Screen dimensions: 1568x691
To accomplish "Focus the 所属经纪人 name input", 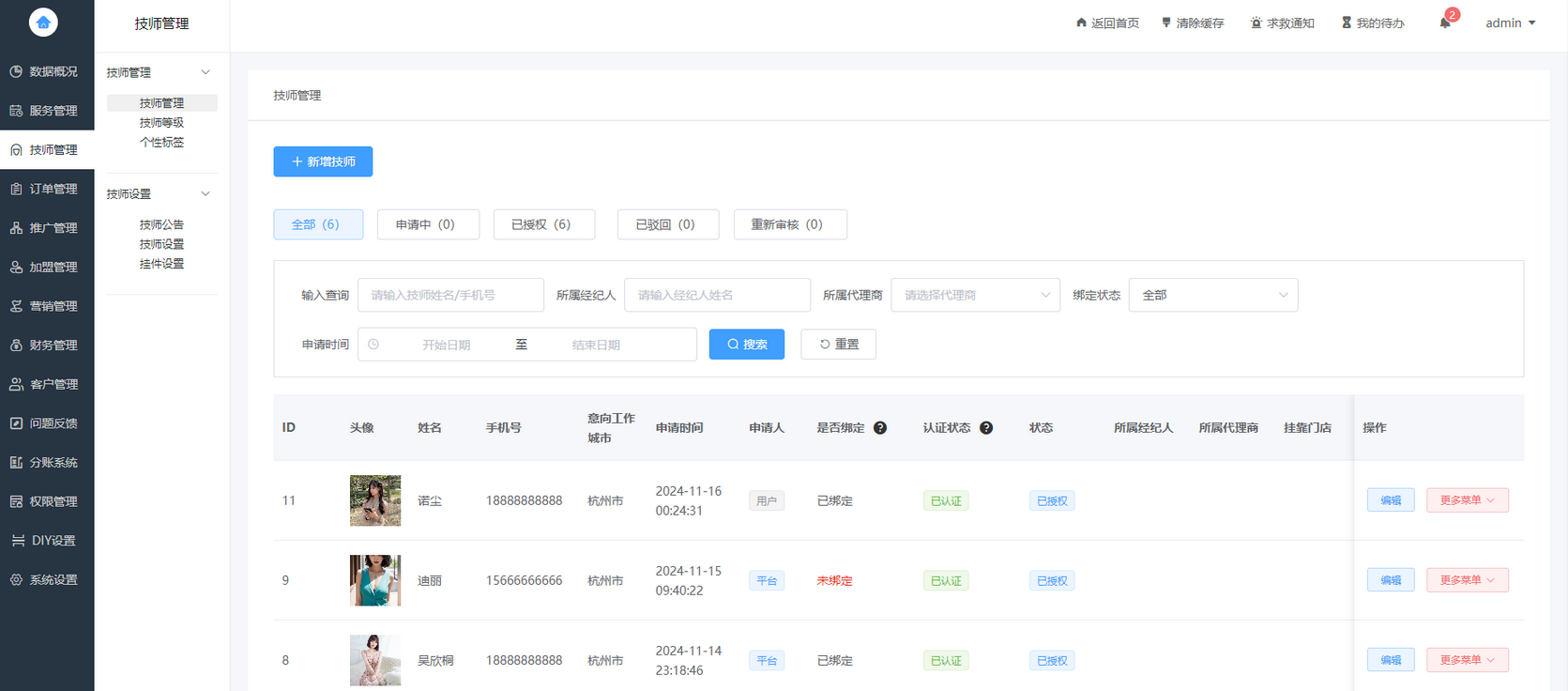I will pyautogui.click(x=717, y=295).
